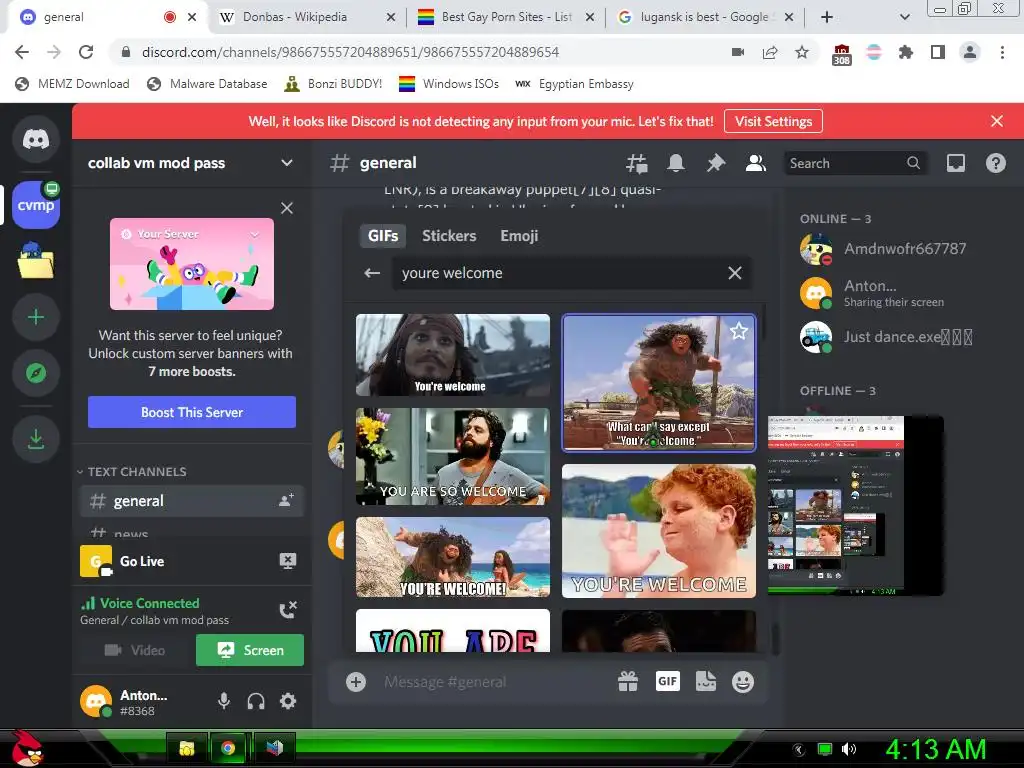Open Chrome from the taskbar
The image size is (1024, 768).
coord(228,748)
